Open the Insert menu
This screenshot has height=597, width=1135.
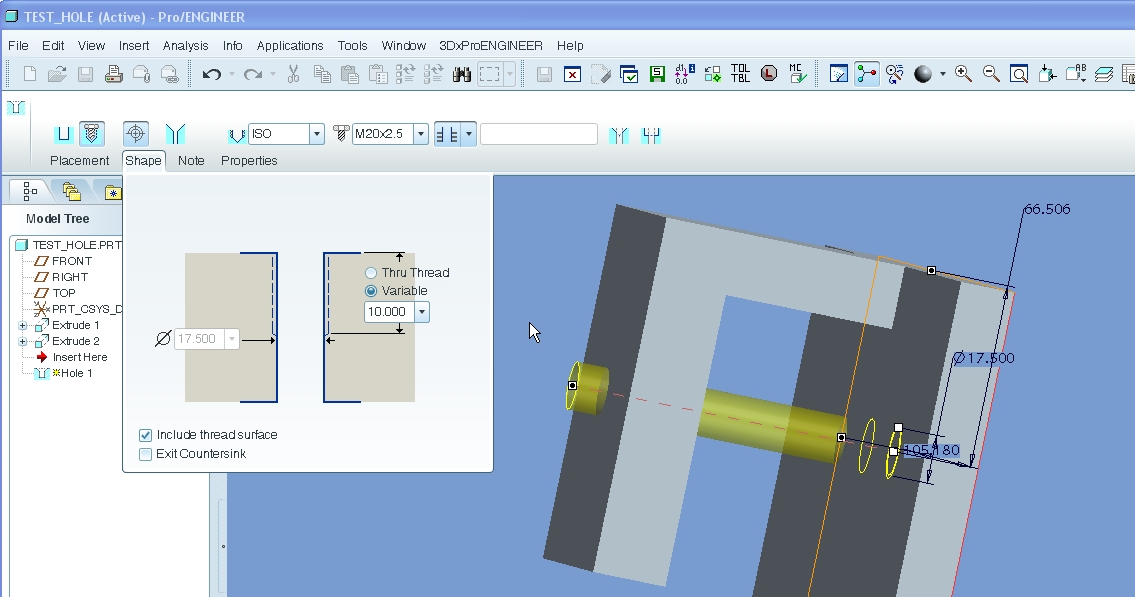tap(134, 46)
